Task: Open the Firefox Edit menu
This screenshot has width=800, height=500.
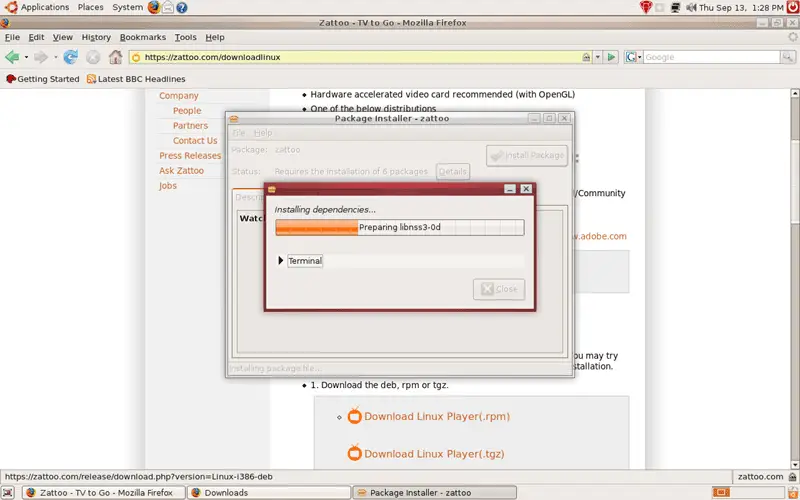Action: click(36, 37)
